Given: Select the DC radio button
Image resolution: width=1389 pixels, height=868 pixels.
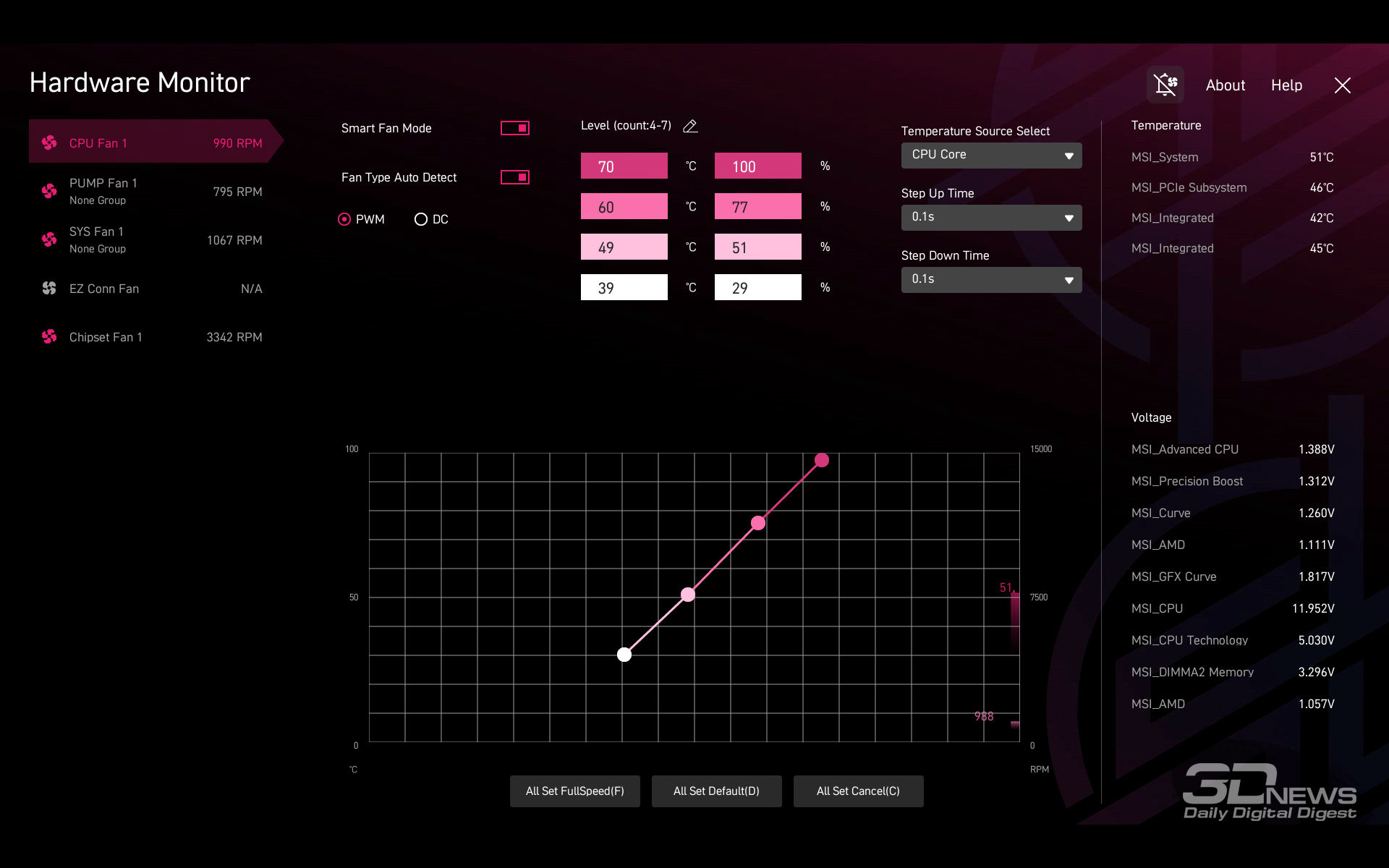Looking at the screenshot, I should click(421, 219).
